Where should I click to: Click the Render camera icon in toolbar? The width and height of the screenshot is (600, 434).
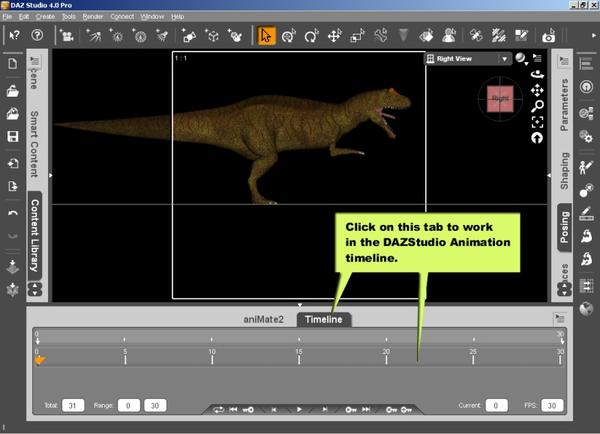pyautogui.click(x=549, y=36)
